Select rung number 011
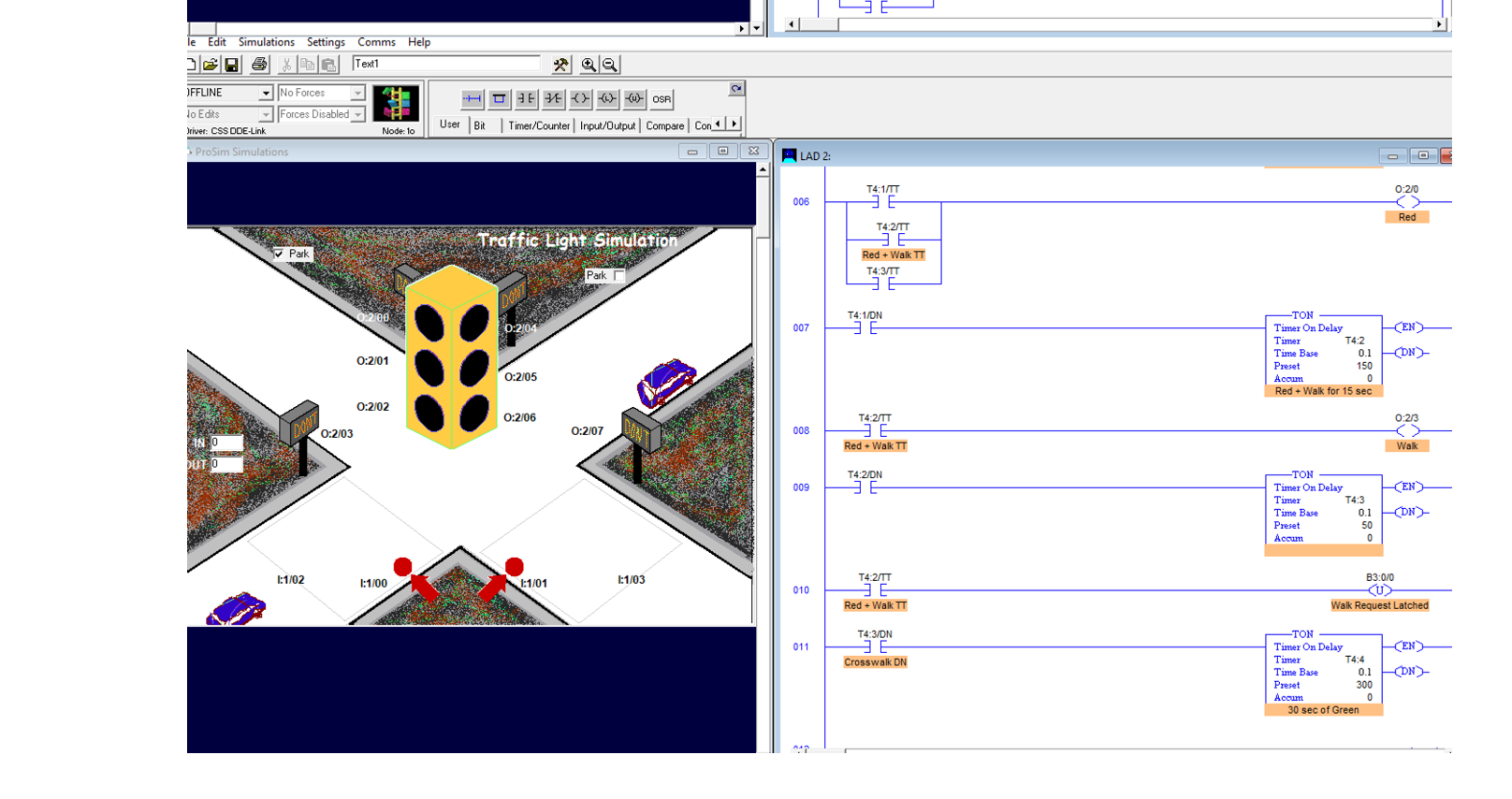This screenshot has width=1512, height=799. coord(802,647)
